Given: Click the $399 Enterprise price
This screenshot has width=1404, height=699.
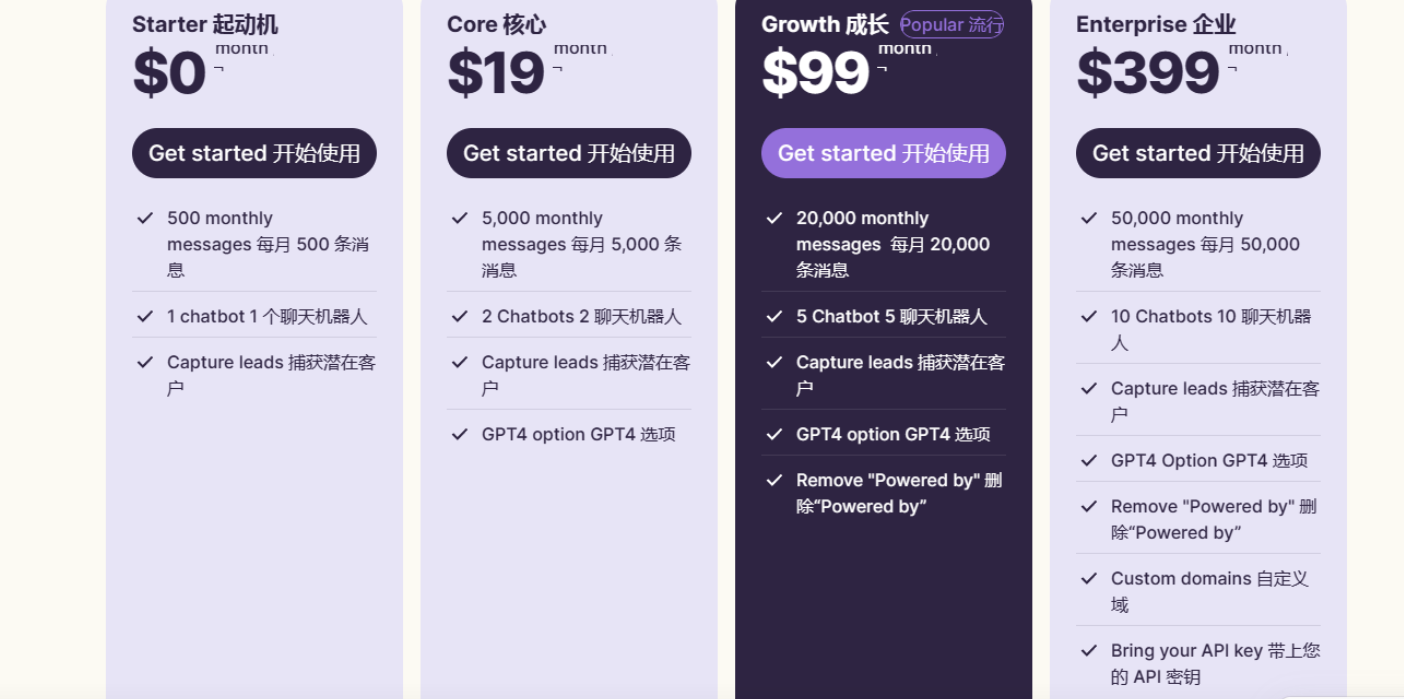Looking at the screenshot, I should [1147, 73].
